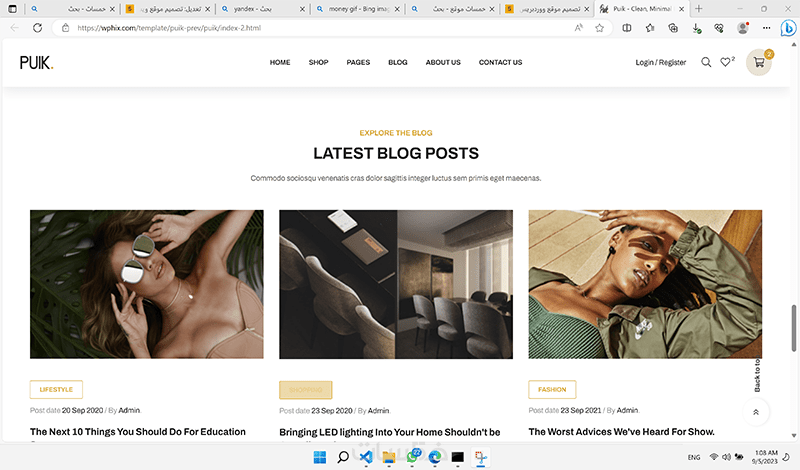Open the PAGES navigation menu
The image size is (800, 470).
pyautogui.click(x=358, y=62)
